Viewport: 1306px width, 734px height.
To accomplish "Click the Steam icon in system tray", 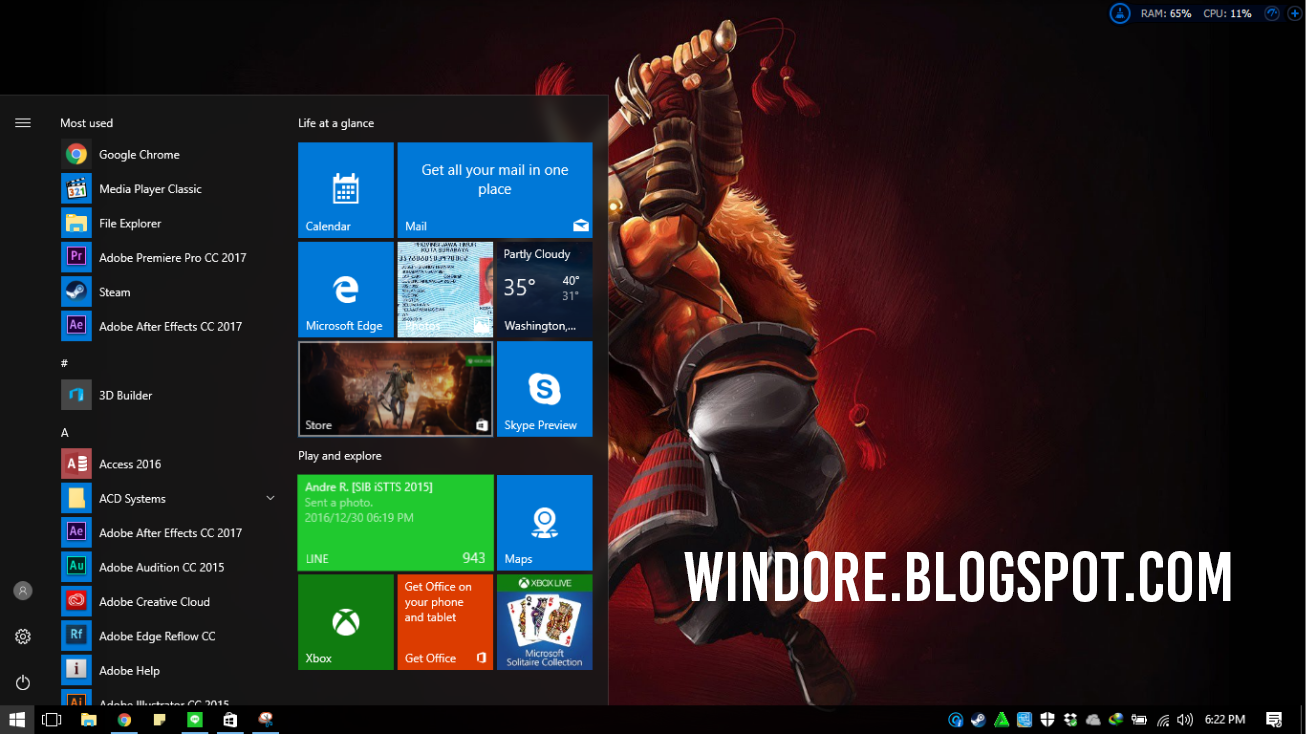I will (x=978, y=720).
